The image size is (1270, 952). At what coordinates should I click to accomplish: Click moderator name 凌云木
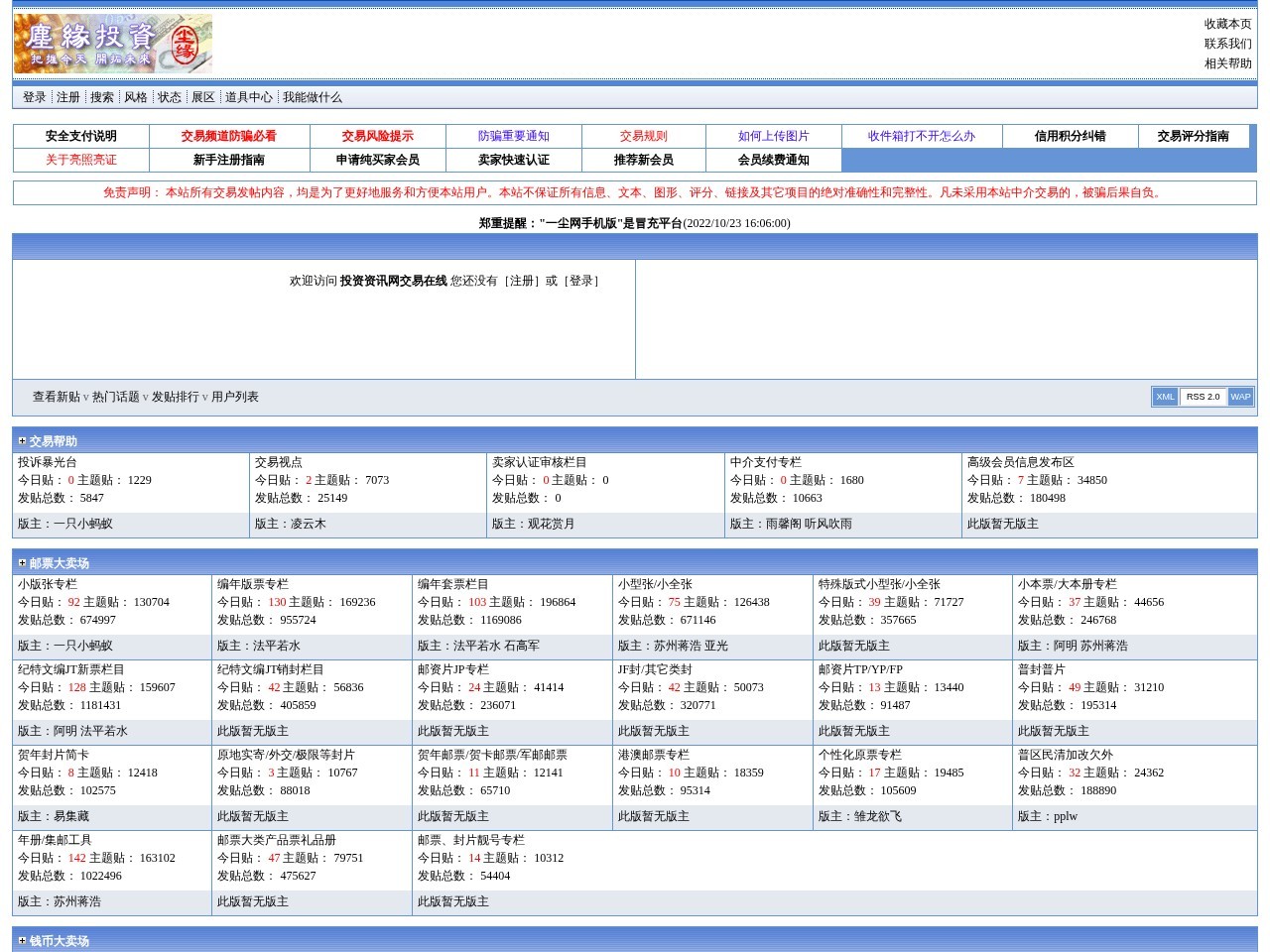(309, 524)
